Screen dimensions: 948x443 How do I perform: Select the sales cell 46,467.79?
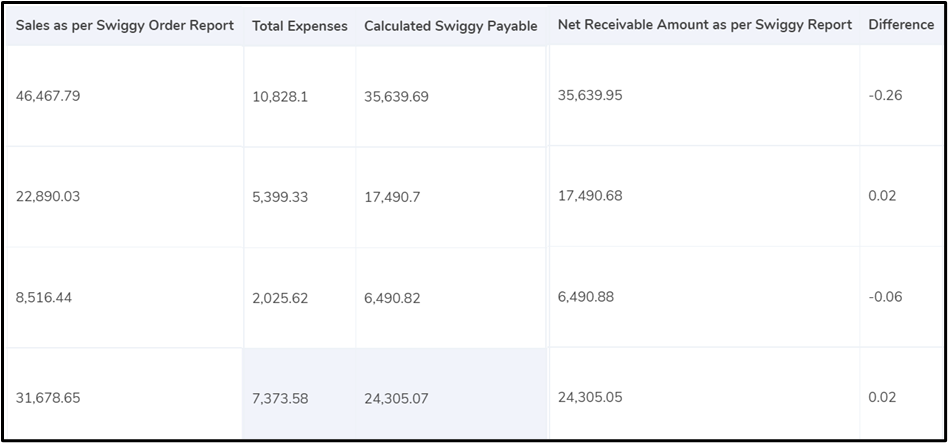[62, 96]
